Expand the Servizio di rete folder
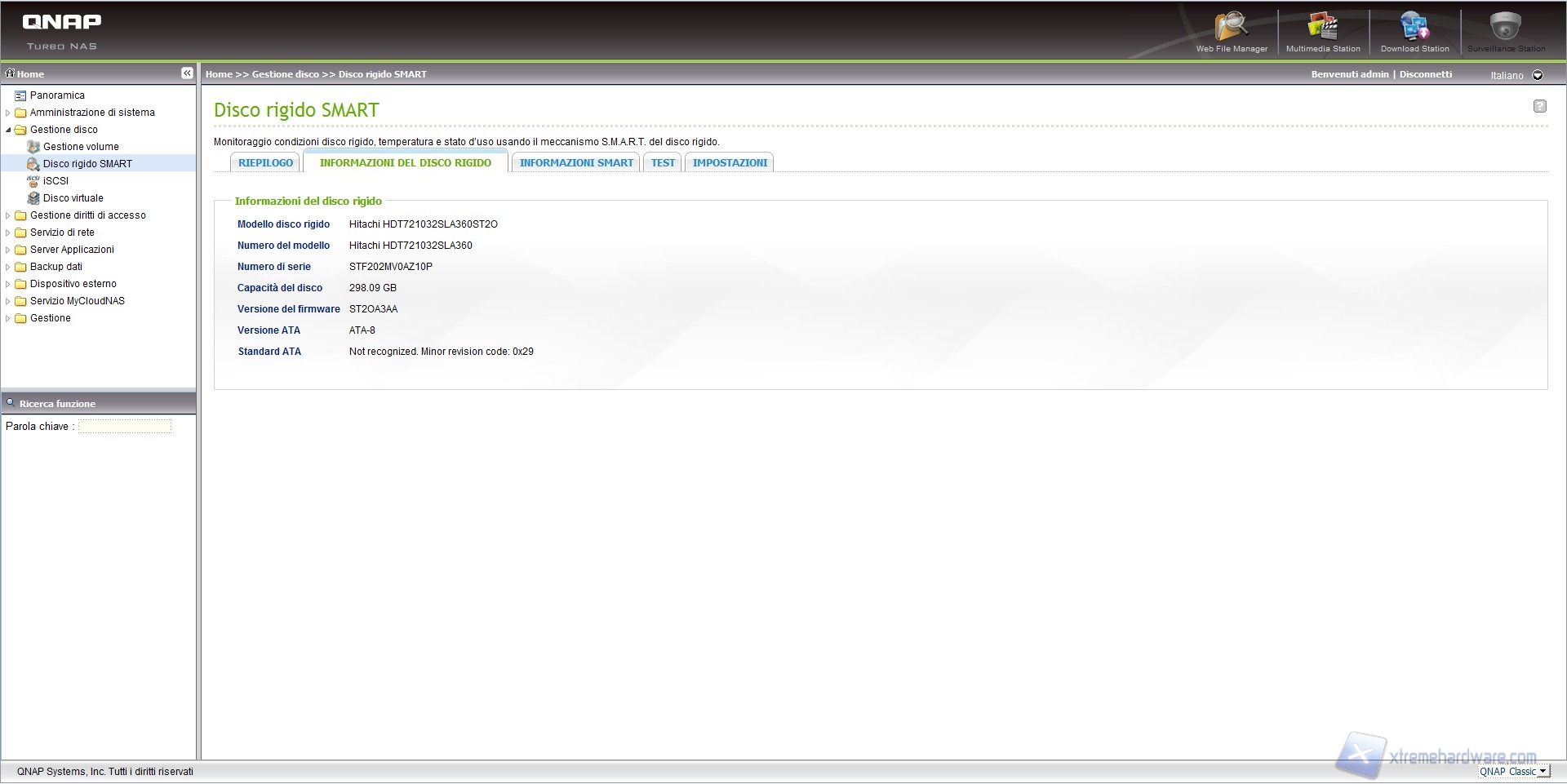This screenshot has width=1567, height=784. tap(8, 233)
